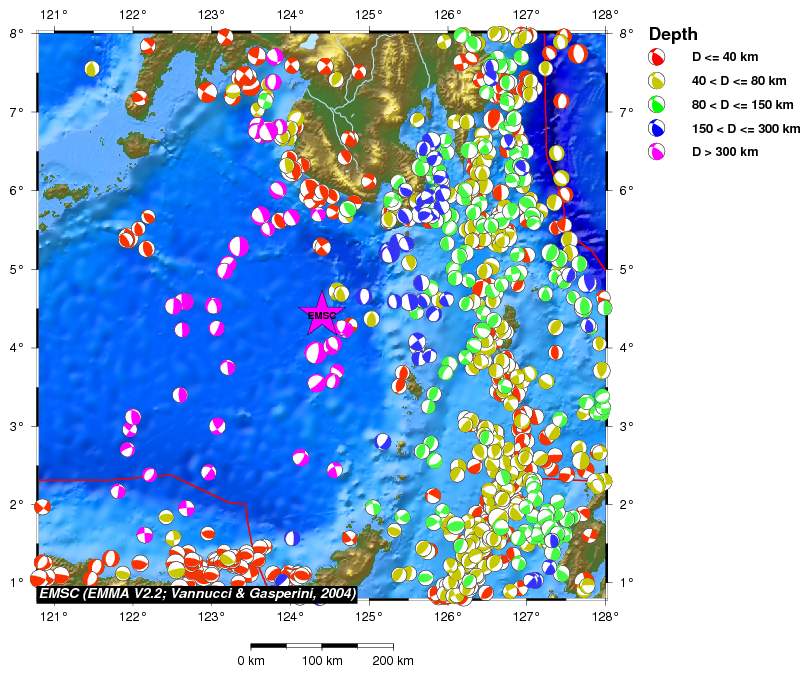Click the '200 km' scale bar label
The image size is (810, 675).
(392, 661)
